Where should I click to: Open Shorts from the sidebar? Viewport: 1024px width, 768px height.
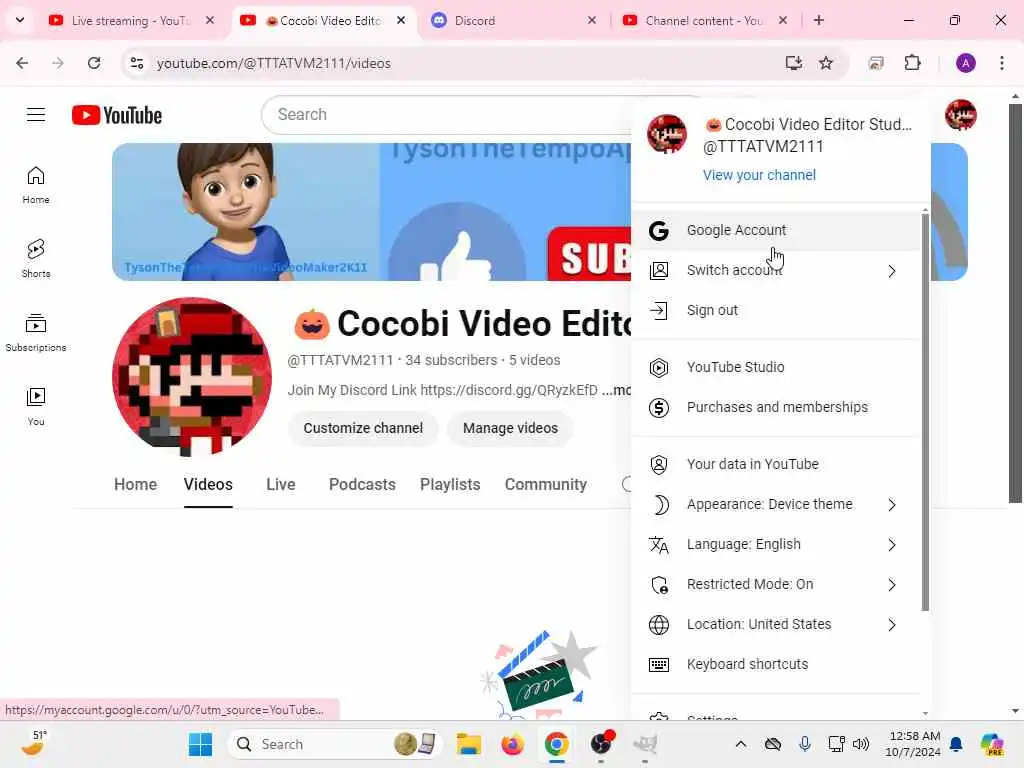[36, 259]
